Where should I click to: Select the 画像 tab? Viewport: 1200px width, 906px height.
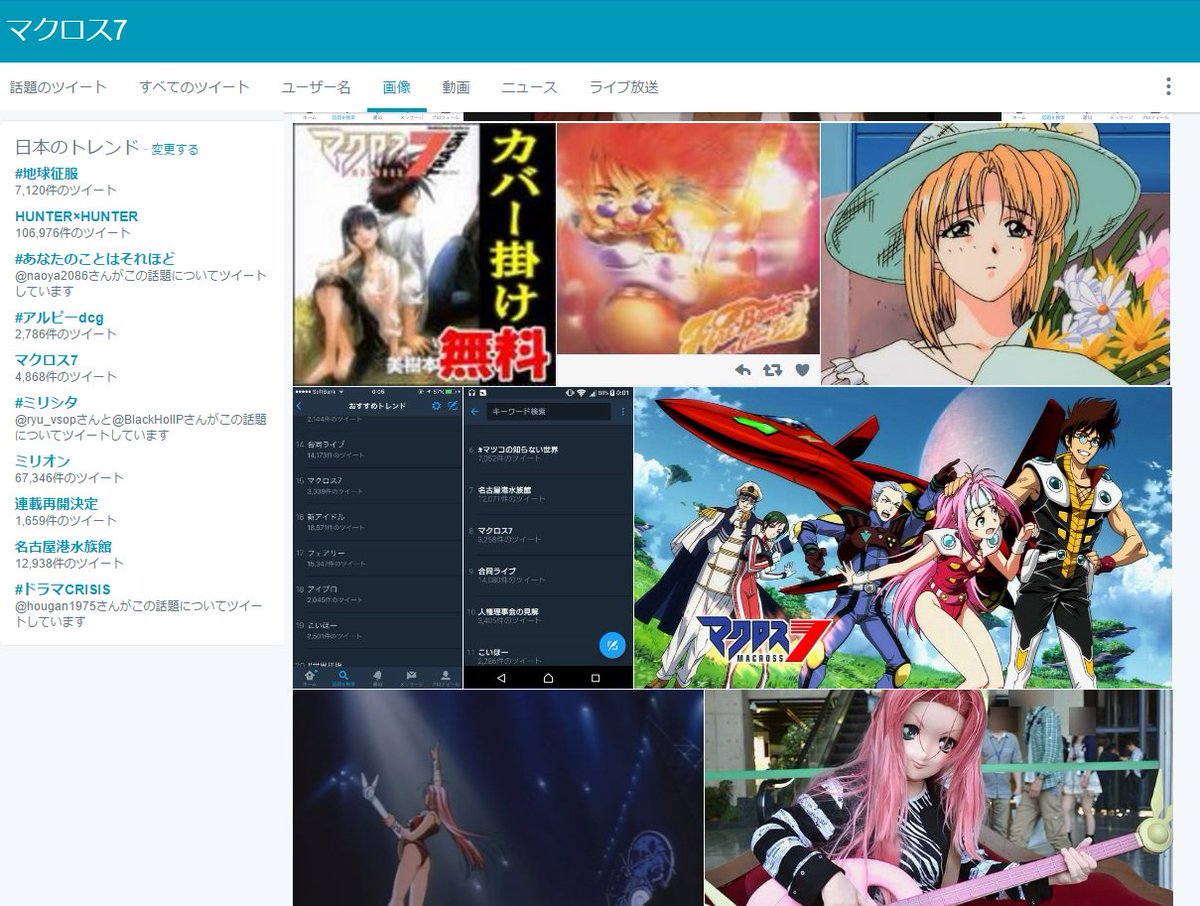pos(397,87)
